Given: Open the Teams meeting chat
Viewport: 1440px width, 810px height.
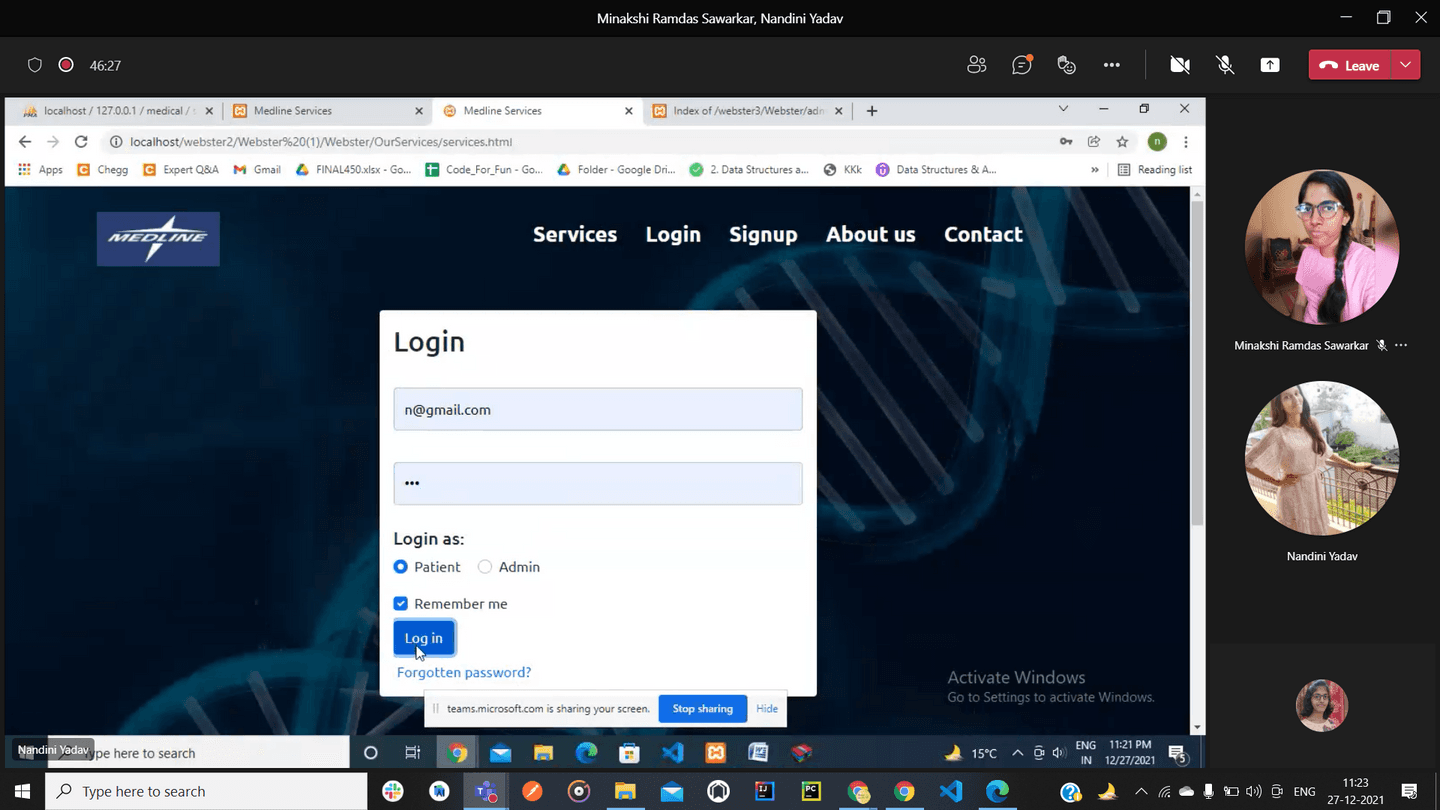Looking at the screenshot, I should pyautogui.click(x=1021, y=65).
